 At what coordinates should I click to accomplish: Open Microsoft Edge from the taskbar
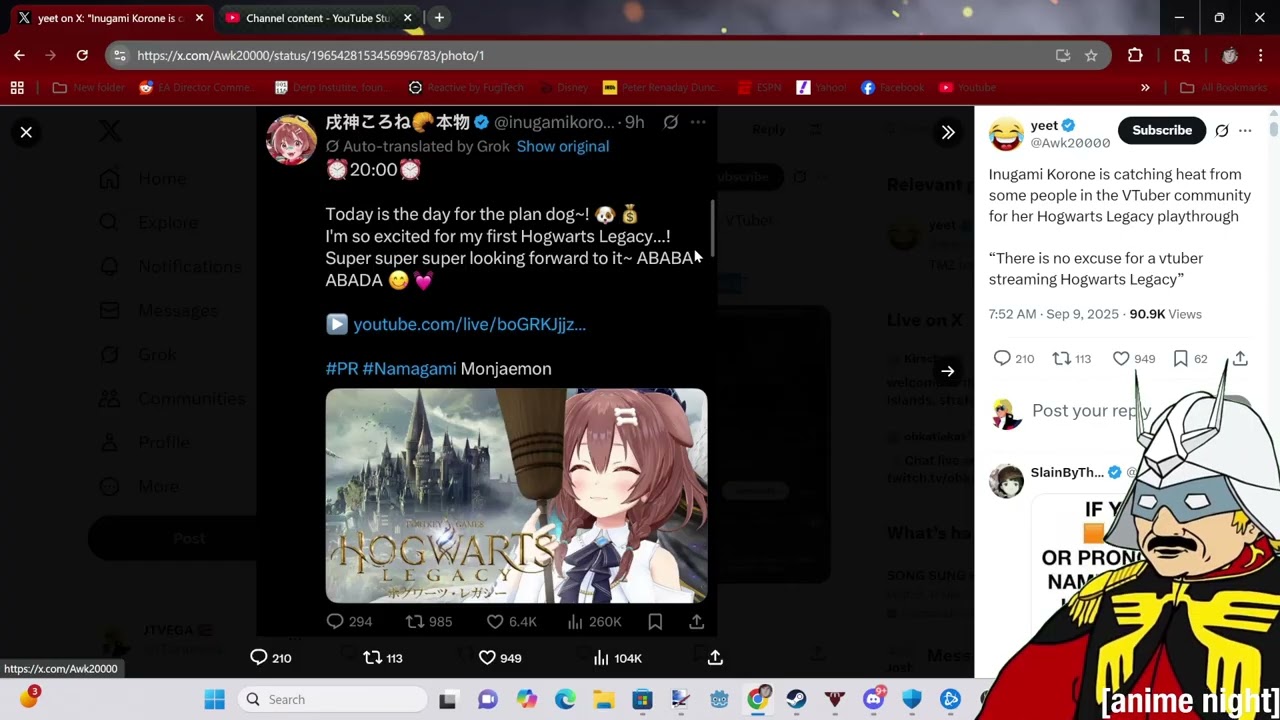(565, 699)
